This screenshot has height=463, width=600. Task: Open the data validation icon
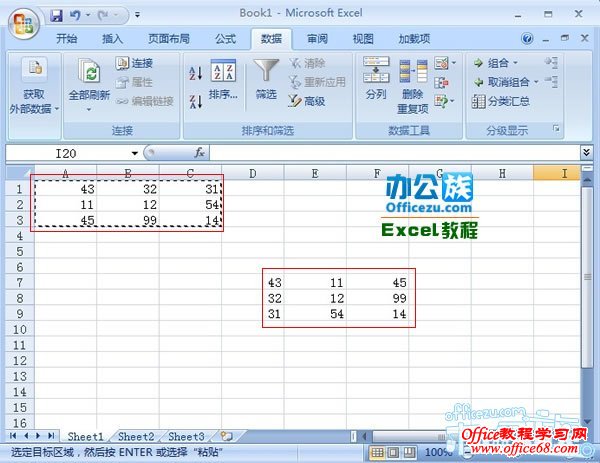tap(441, 63)
